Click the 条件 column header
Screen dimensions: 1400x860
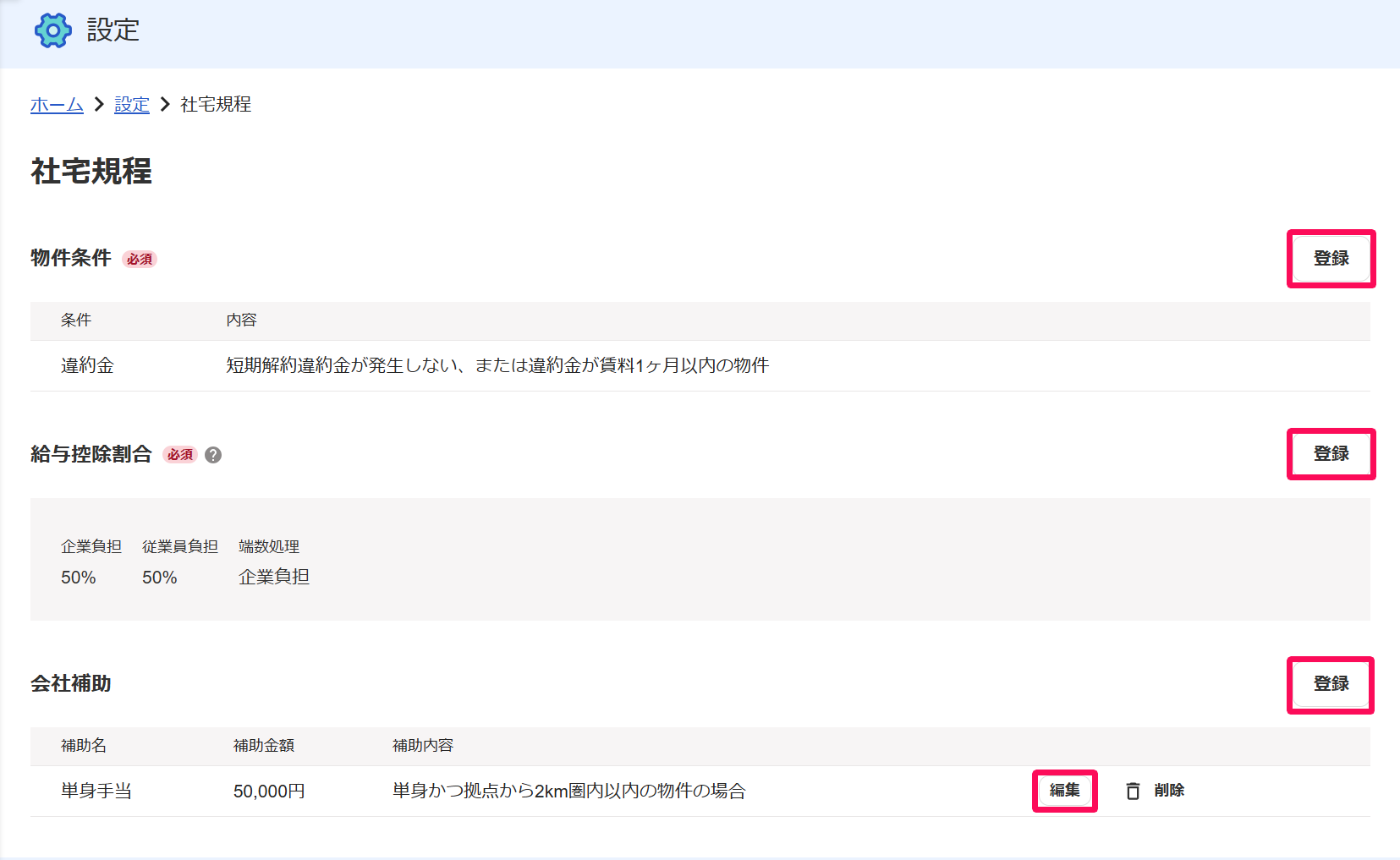(76, 320)
